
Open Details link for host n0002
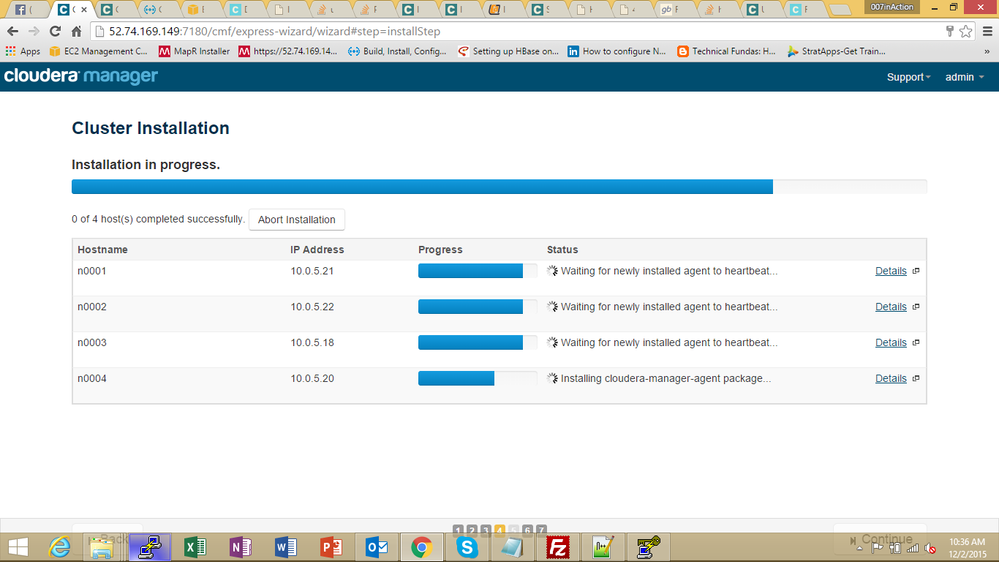point(891,306)
